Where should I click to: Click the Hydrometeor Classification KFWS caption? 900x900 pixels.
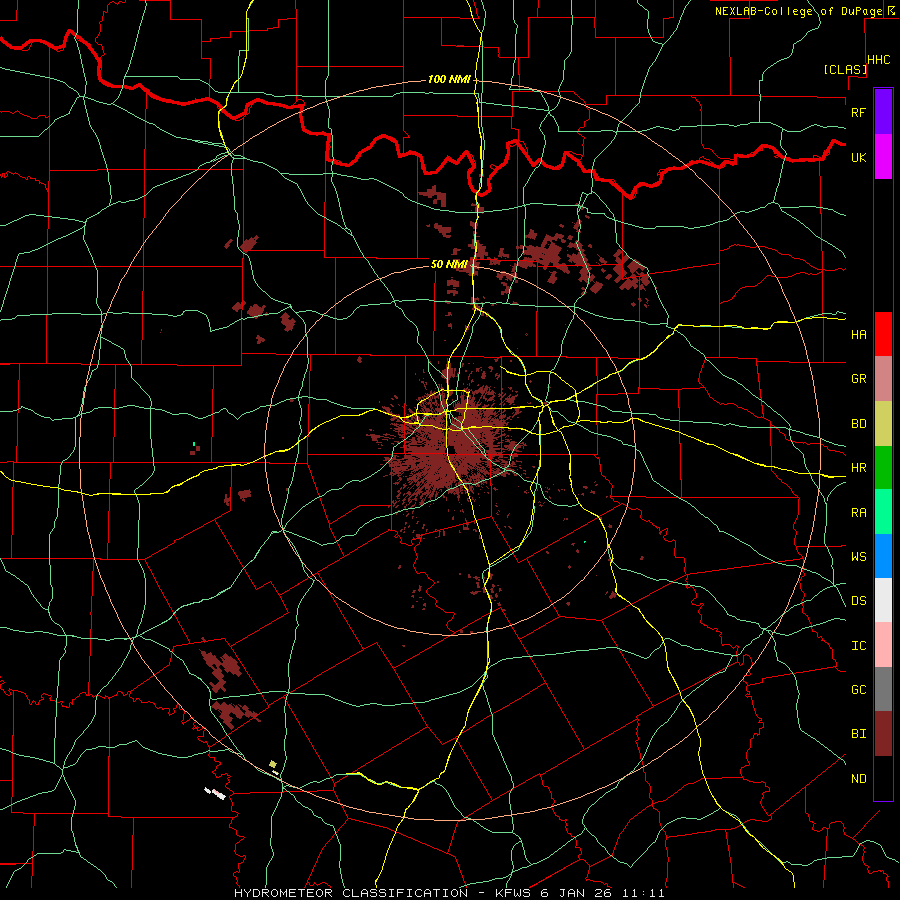(449, 893)
